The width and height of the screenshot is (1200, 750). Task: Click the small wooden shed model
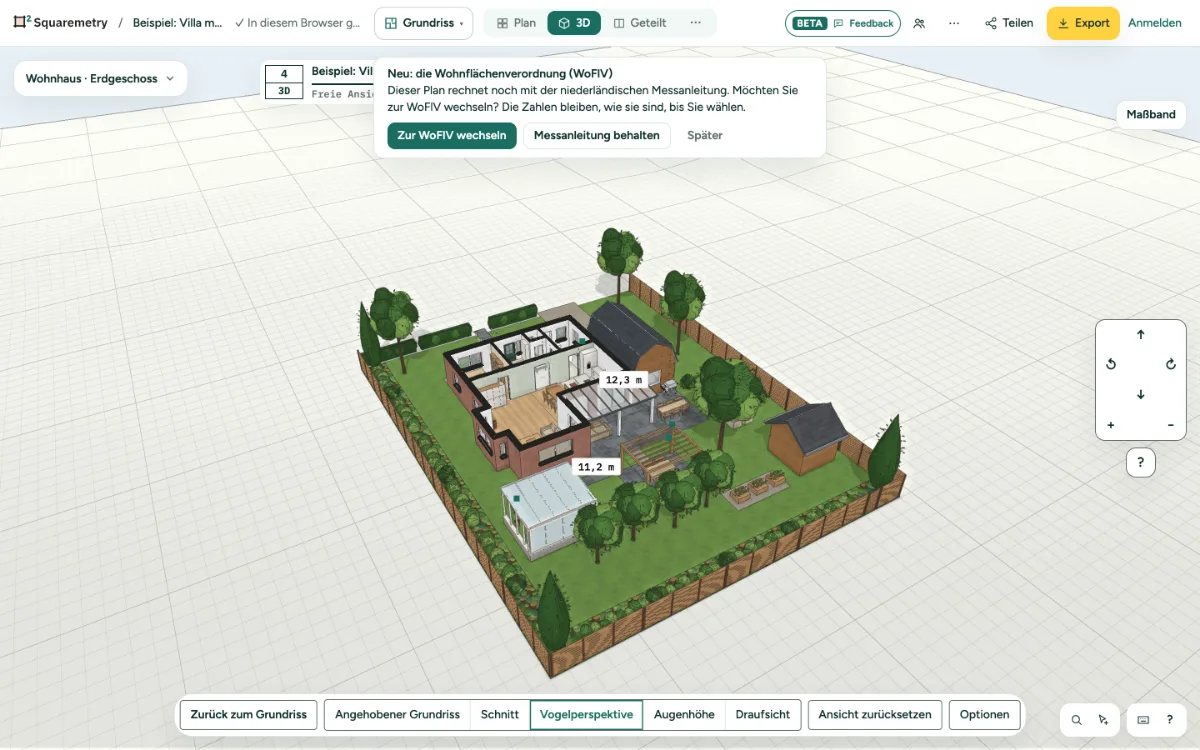(808, 436)
